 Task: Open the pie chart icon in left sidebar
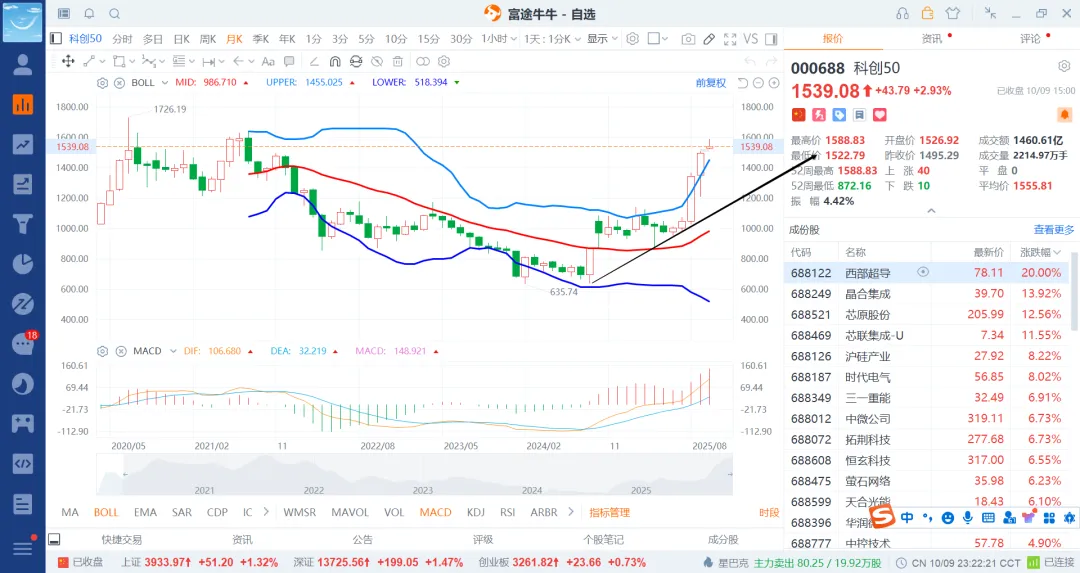pos(22,263)
